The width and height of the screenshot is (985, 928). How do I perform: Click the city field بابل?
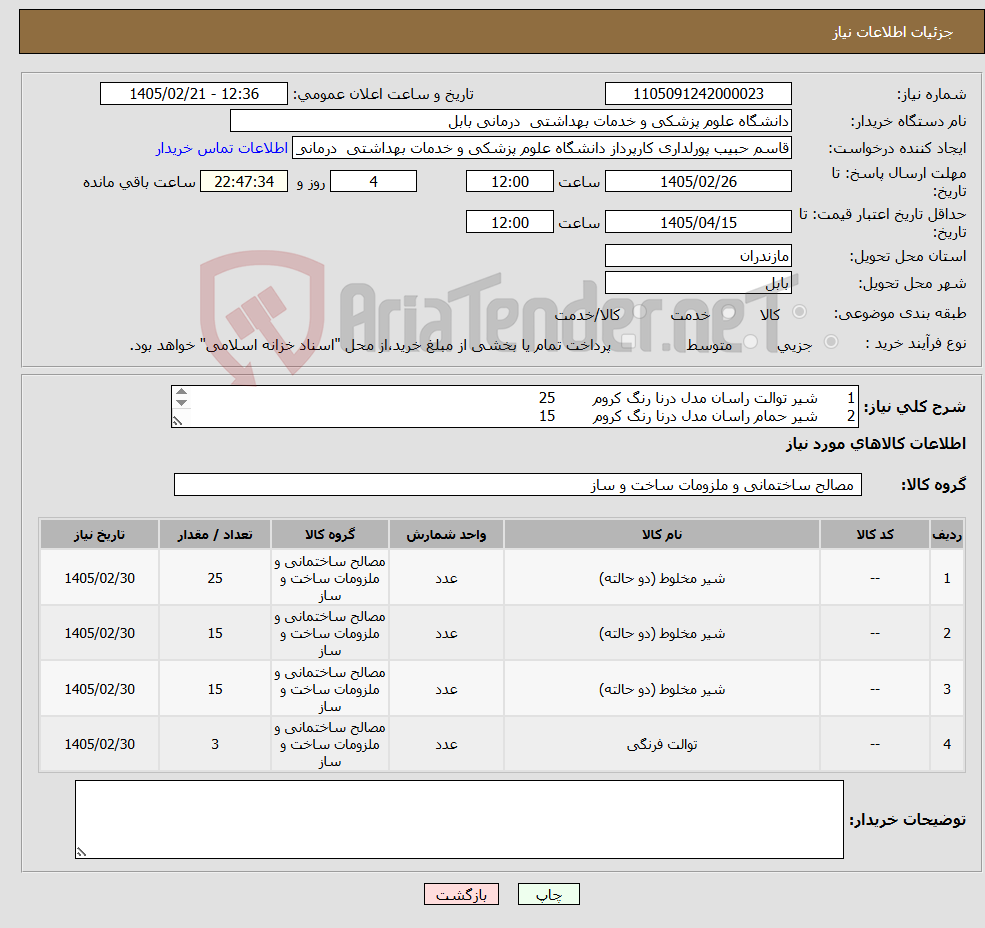698,283
